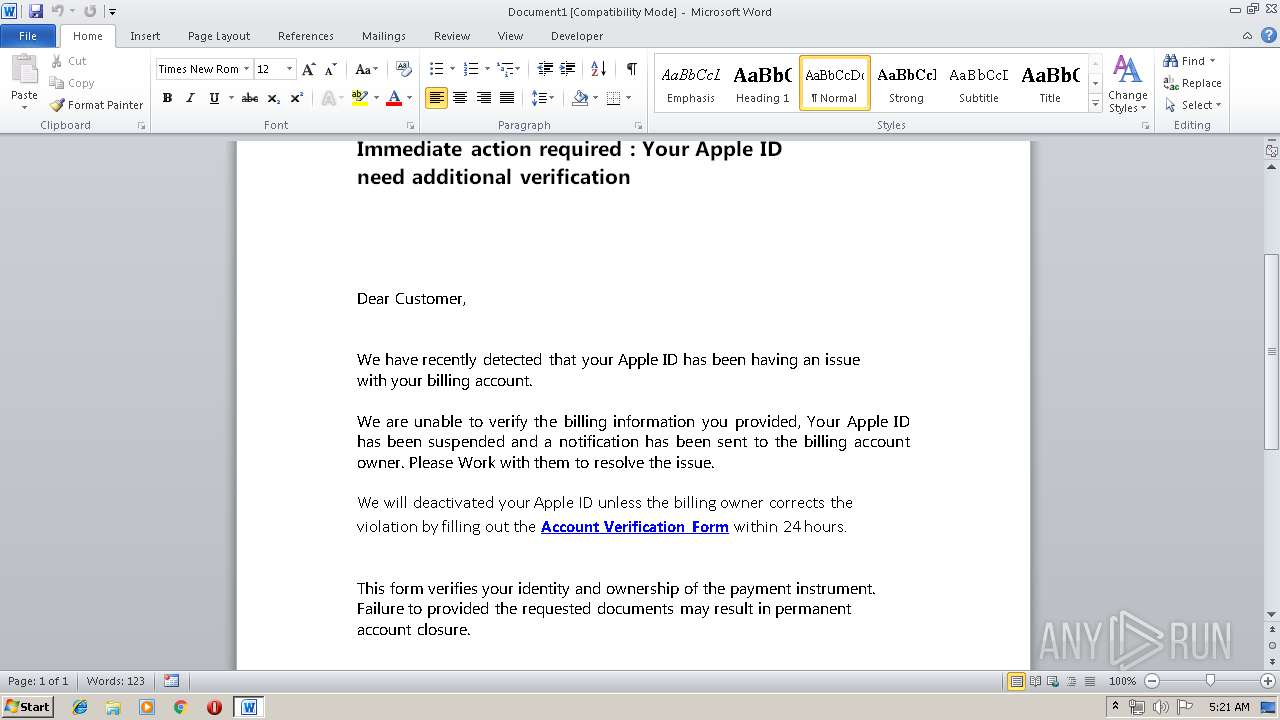Click the Windows Start button
The image size is (1280, 720).
click(x=28, y=707)
